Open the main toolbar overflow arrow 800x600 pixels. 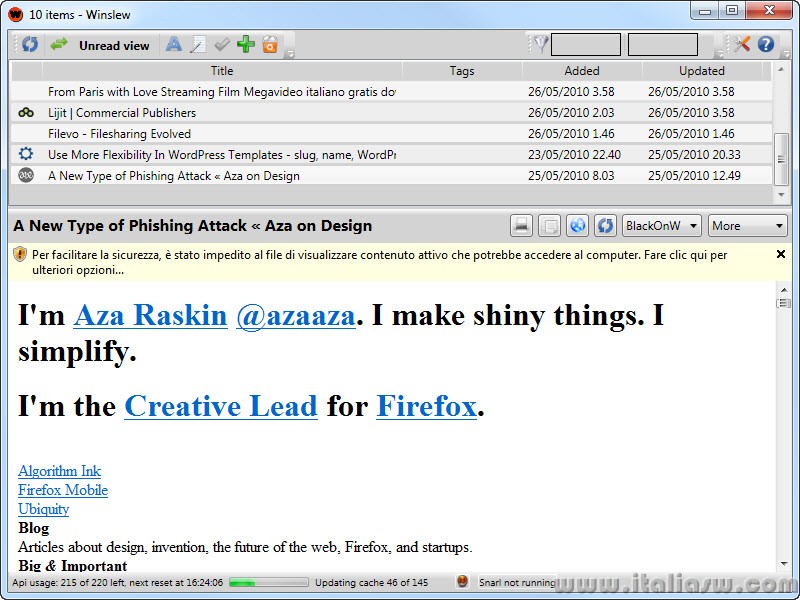[x=290, y=54]
